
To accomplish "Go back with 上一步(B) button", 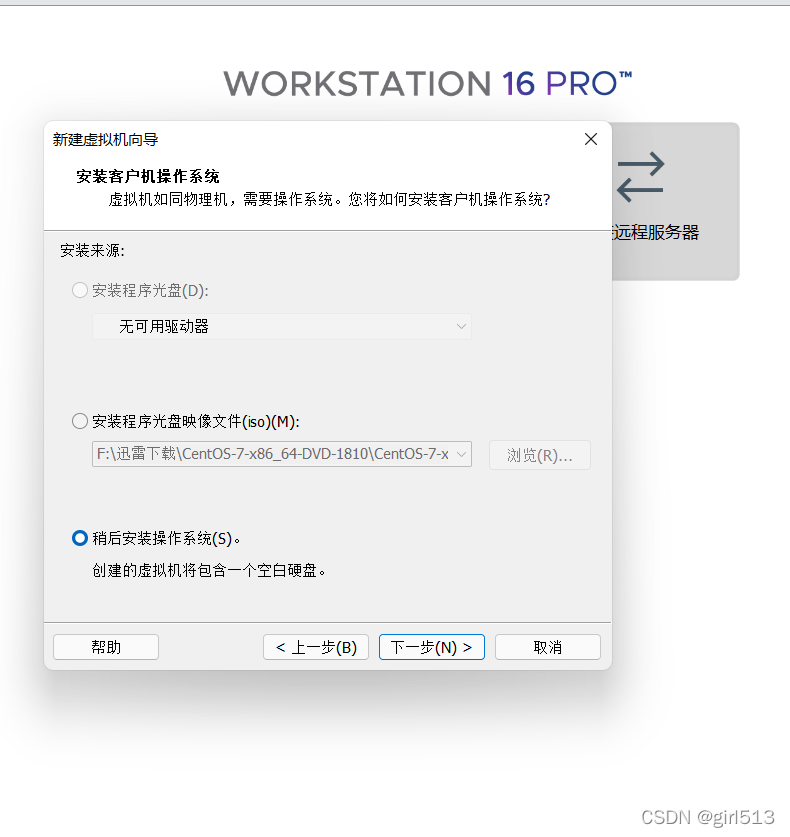I will click(x=316, y=647).
